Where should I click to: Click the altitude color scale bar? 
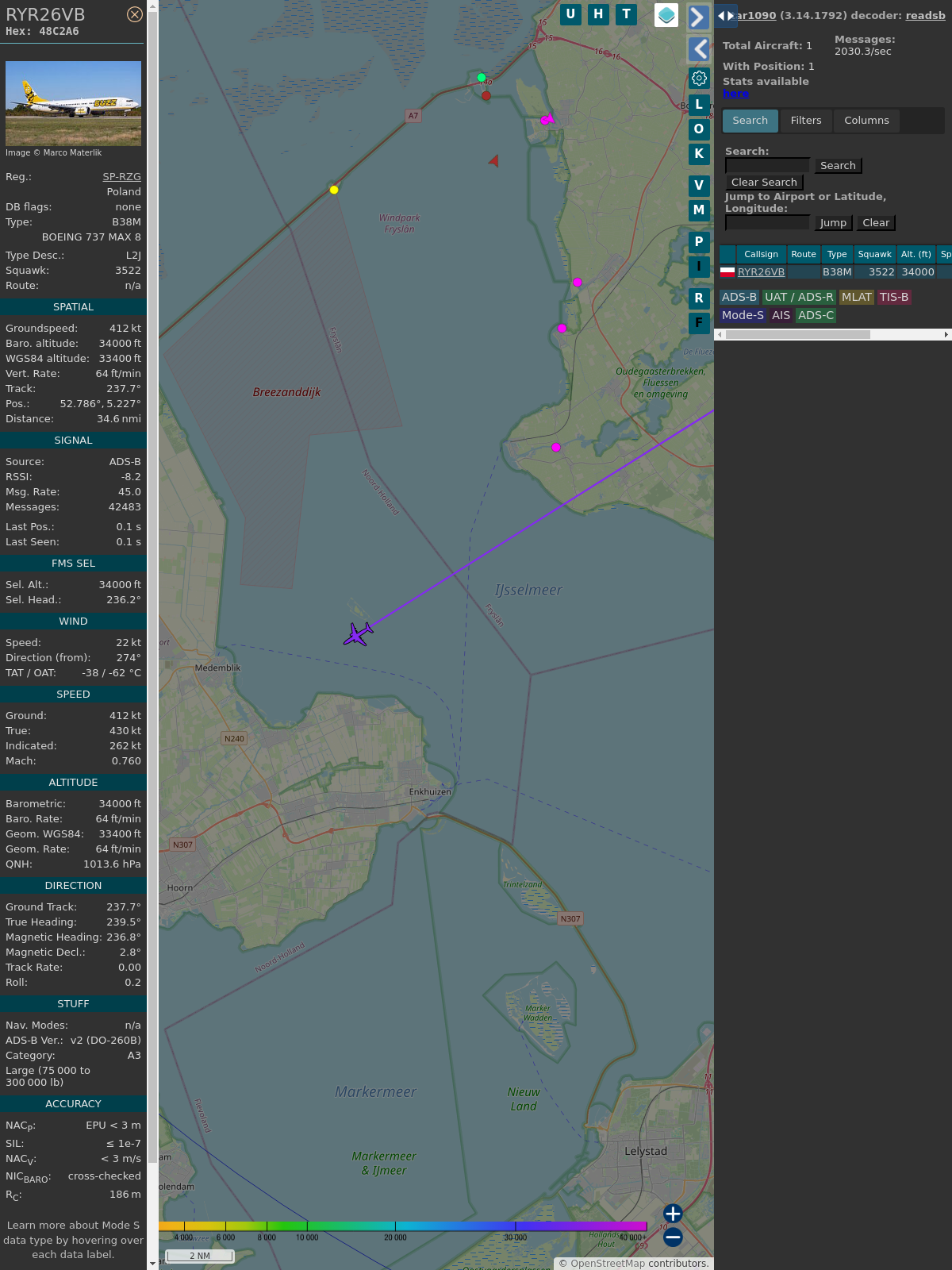click(403, 1226)
